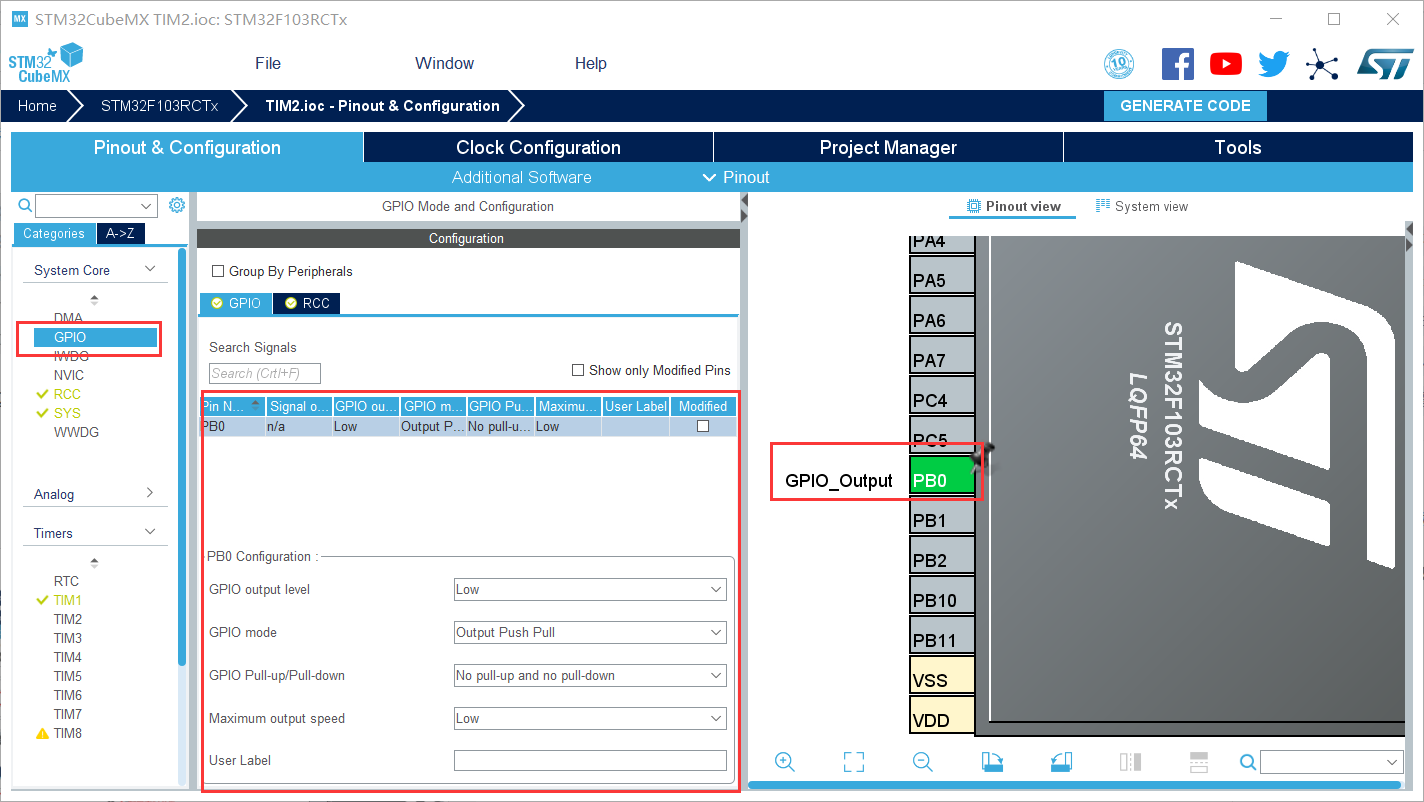Click the PB1 pin on chip
The width and height of the screenshot is (1424, 802).
[x=942, y=517]
